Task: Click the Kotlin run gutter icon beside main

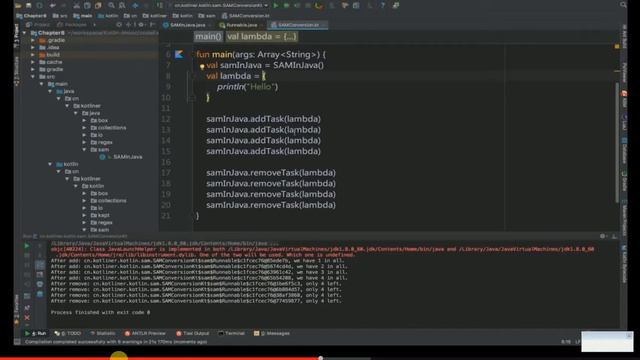Action: 179,54
